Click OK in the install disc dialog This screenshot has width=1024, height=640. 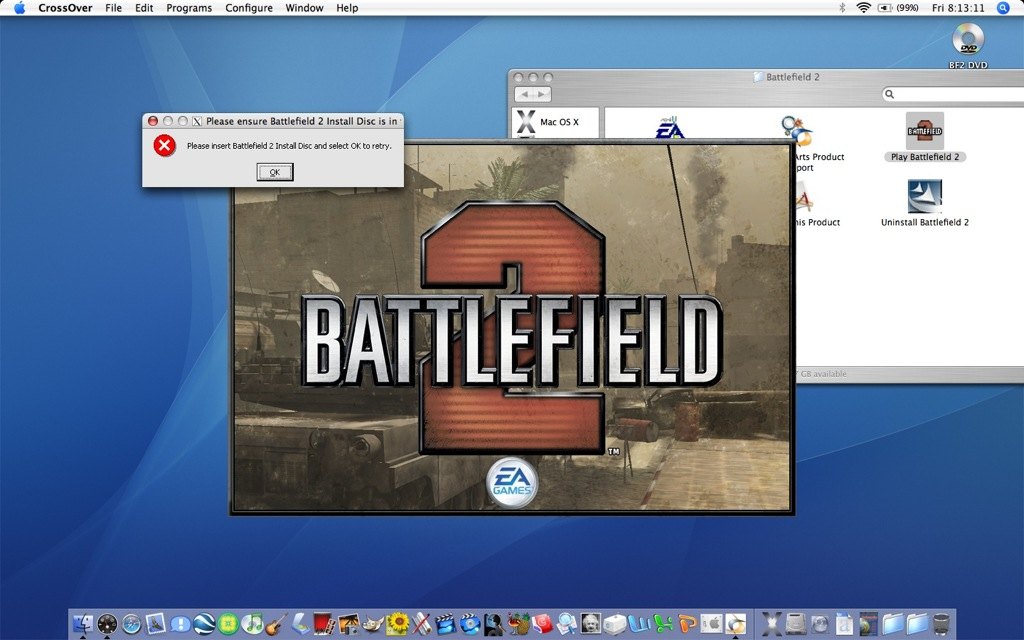(274, 172)
